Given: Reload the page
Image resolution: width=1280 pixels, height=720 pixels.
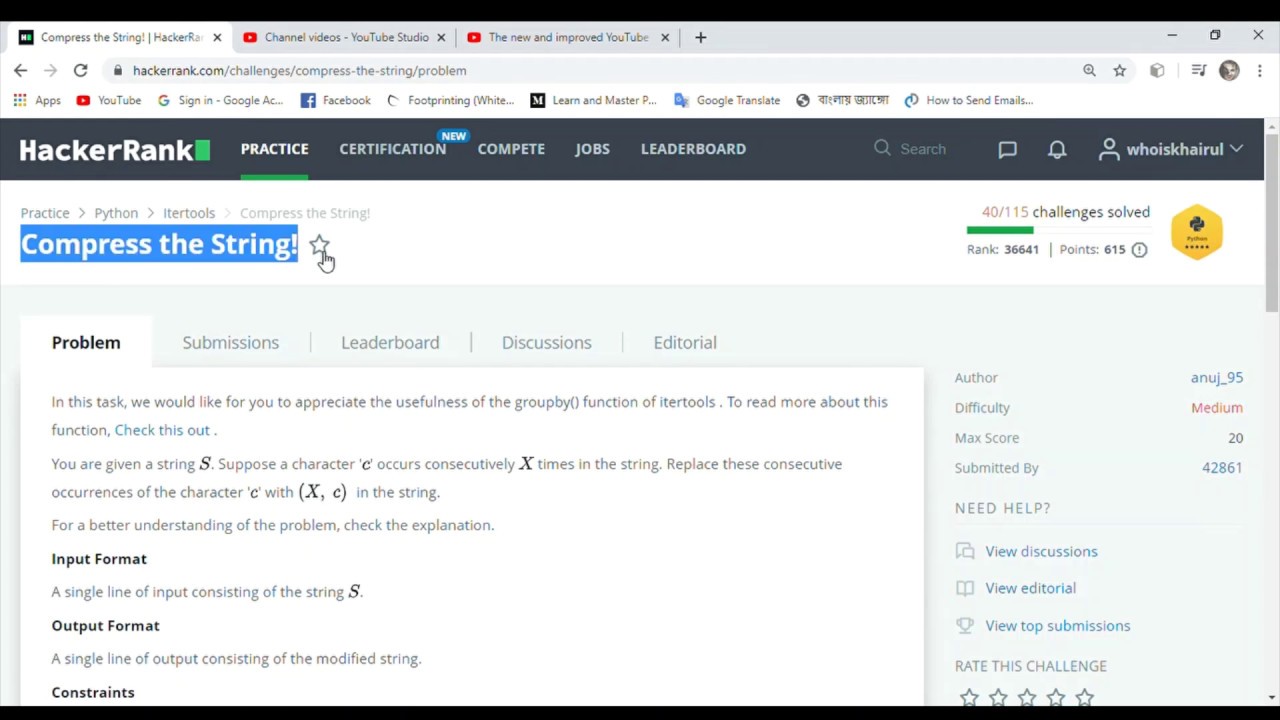Looking at the screenshot, I should point(81,70).
